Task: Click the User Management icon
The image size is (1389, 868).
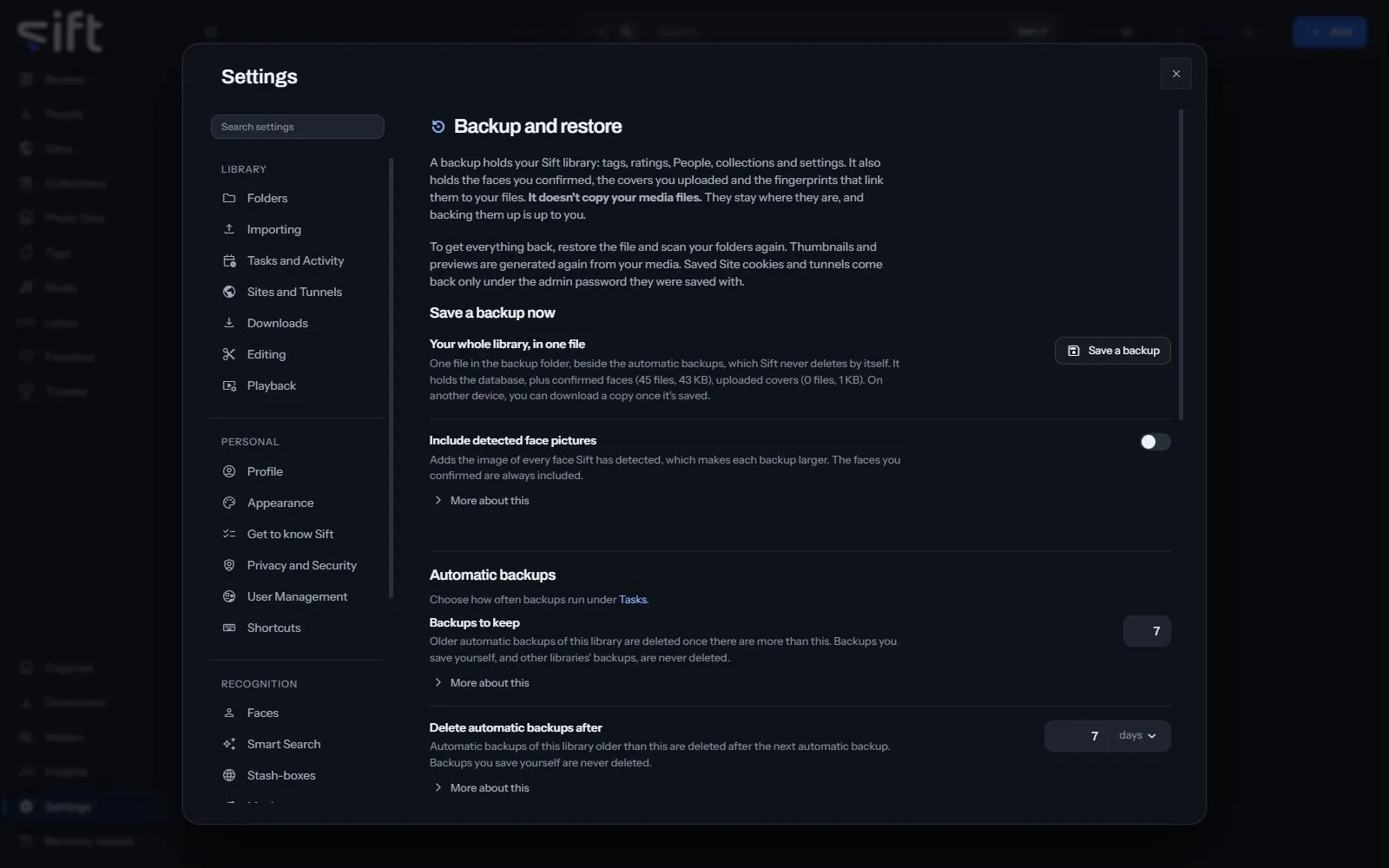Action: click(x=229, y=596)
